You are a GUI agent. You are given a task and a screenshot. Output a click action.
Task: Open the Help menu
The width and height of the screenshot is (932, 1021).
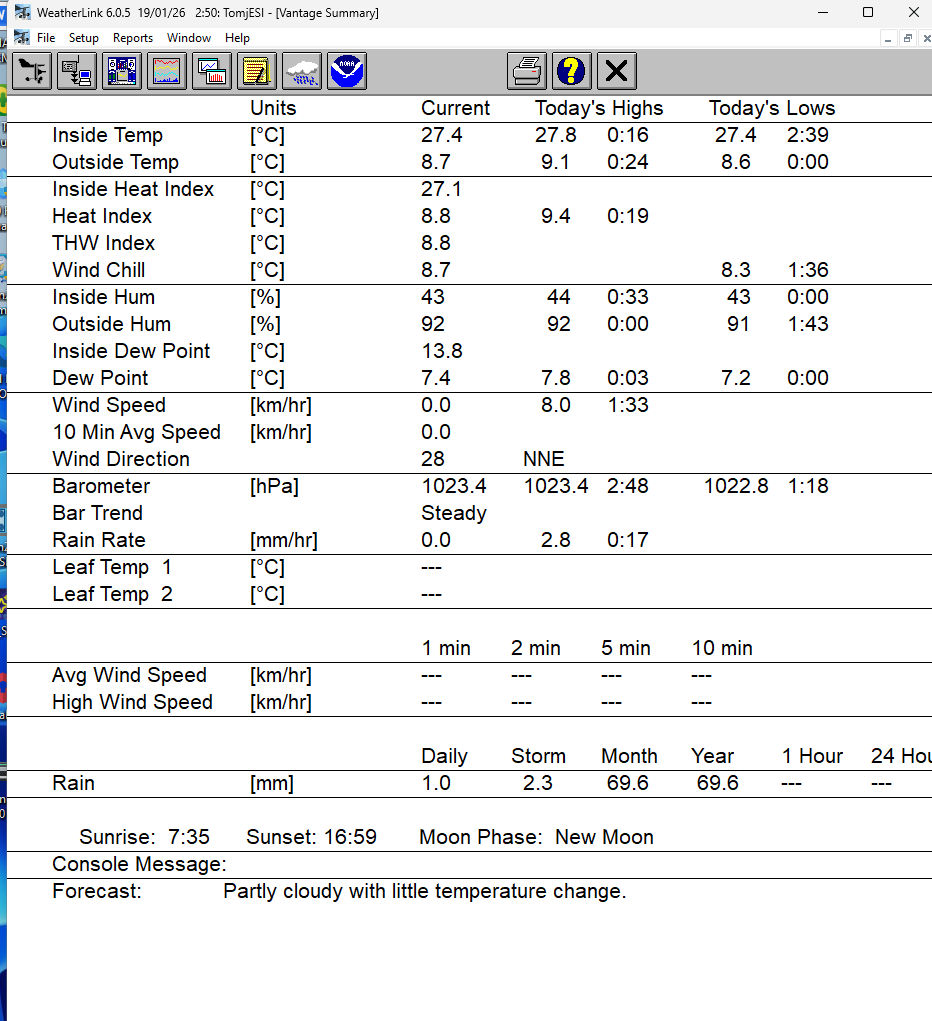237,38
